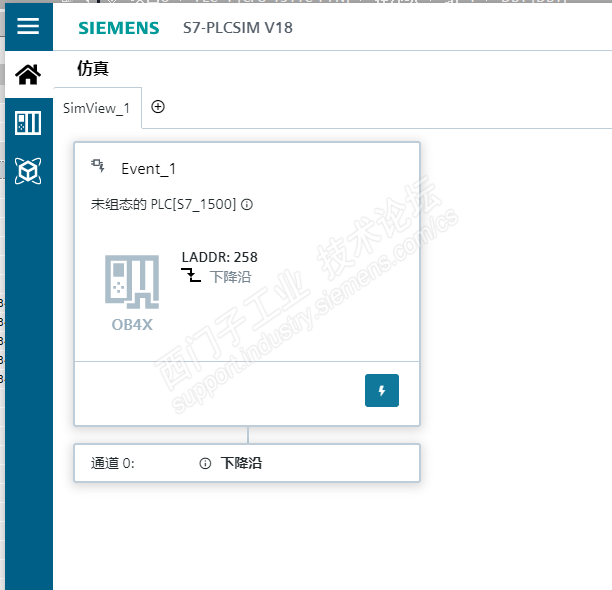Viewport: 612px width, 590px height.
Task: Trigger event with the lightning button
Action: coord(382,390)
